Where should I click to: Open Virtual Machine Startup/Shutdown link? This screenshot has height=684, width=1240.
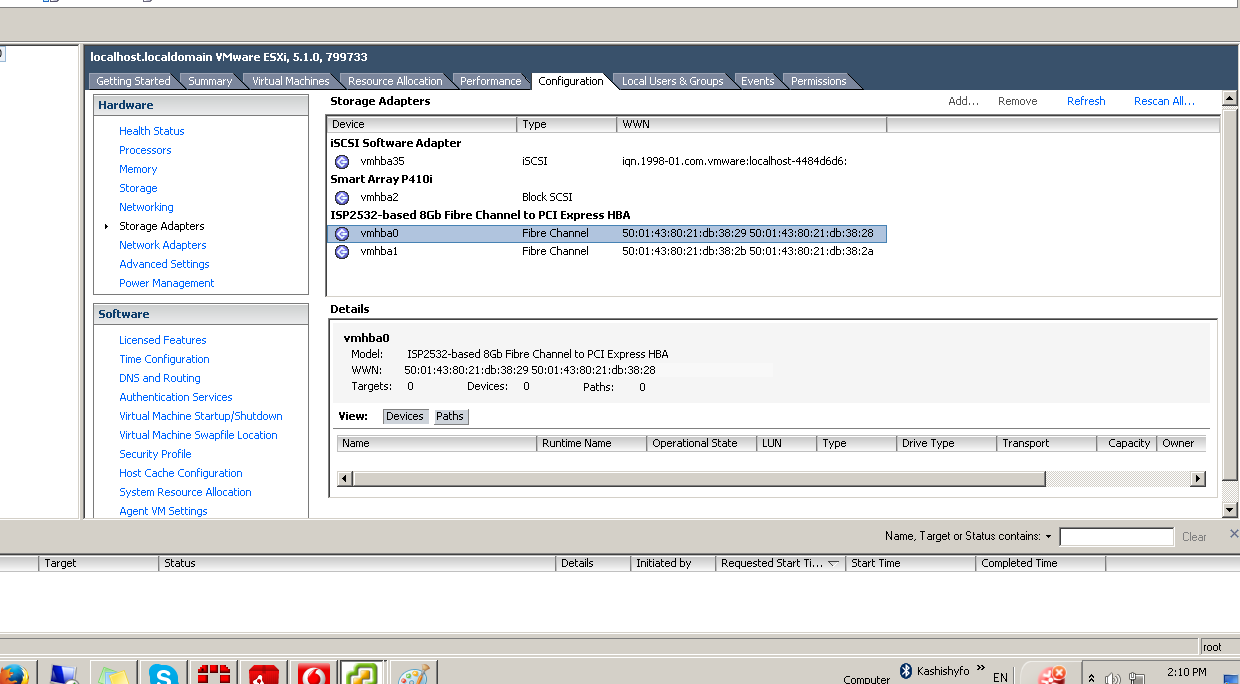click(200, 416)
